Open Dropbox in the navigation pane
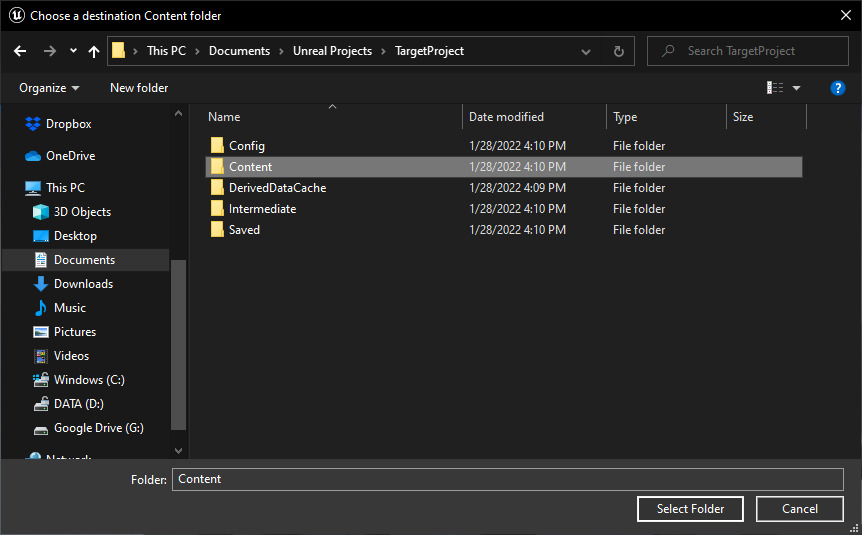The width and height of the screenshot is (862, 535). point(69,124)
